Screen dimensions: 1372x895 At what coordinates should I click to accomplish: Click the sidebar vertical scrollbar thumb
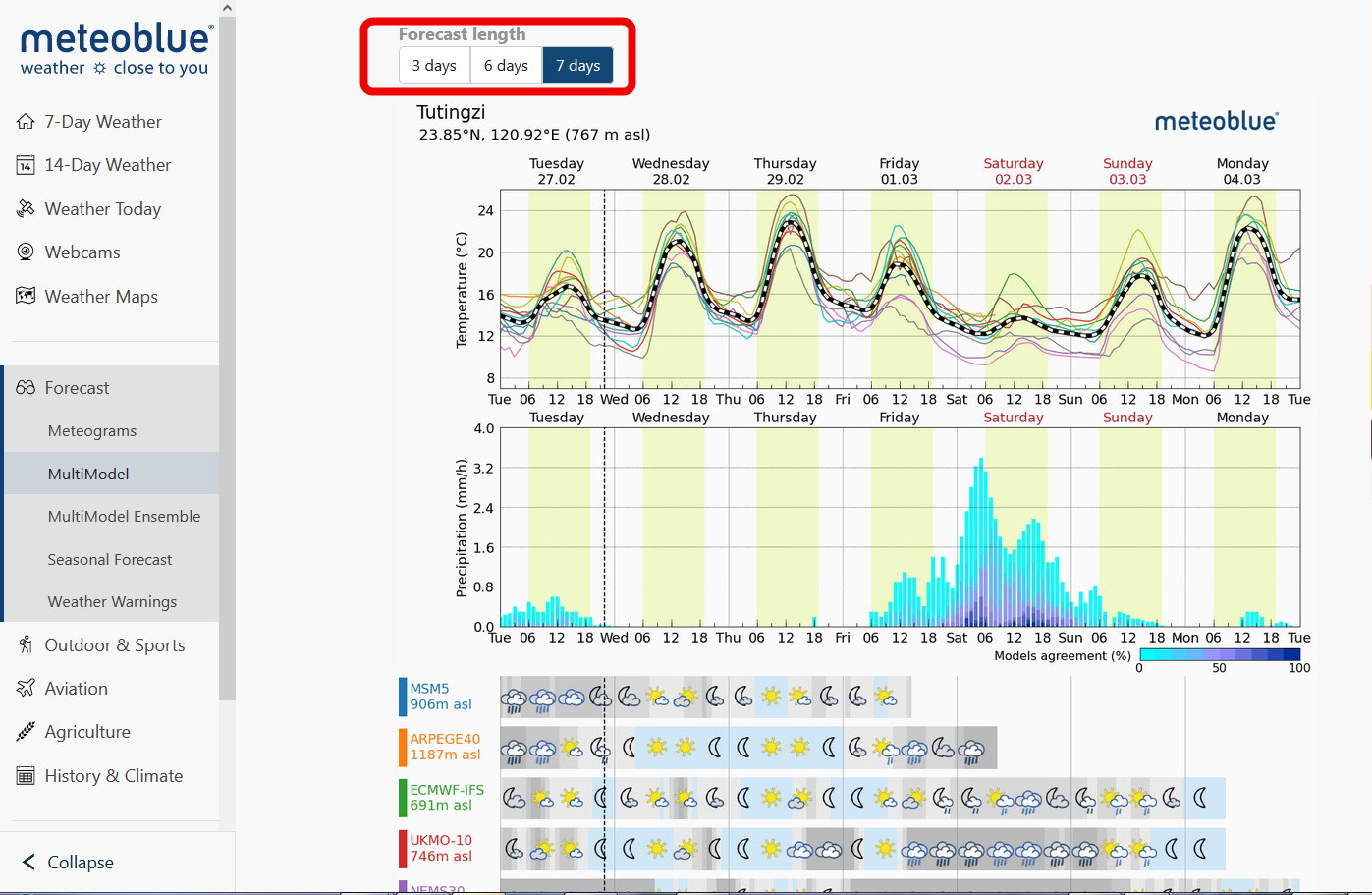pos(227,359)
